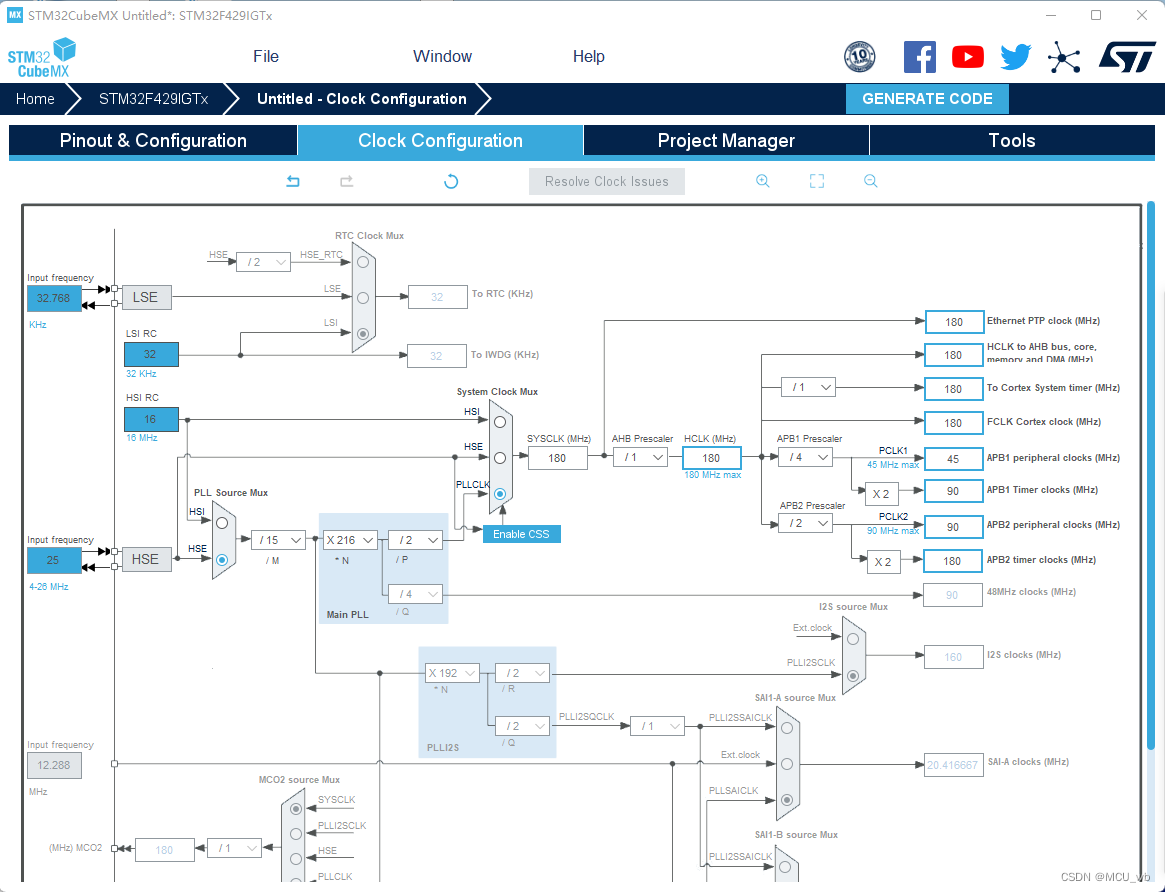1165x892 pixels.
Task: Select HSI in System Clock Mux
Action: pyautogui.click(x=500, y=422)
